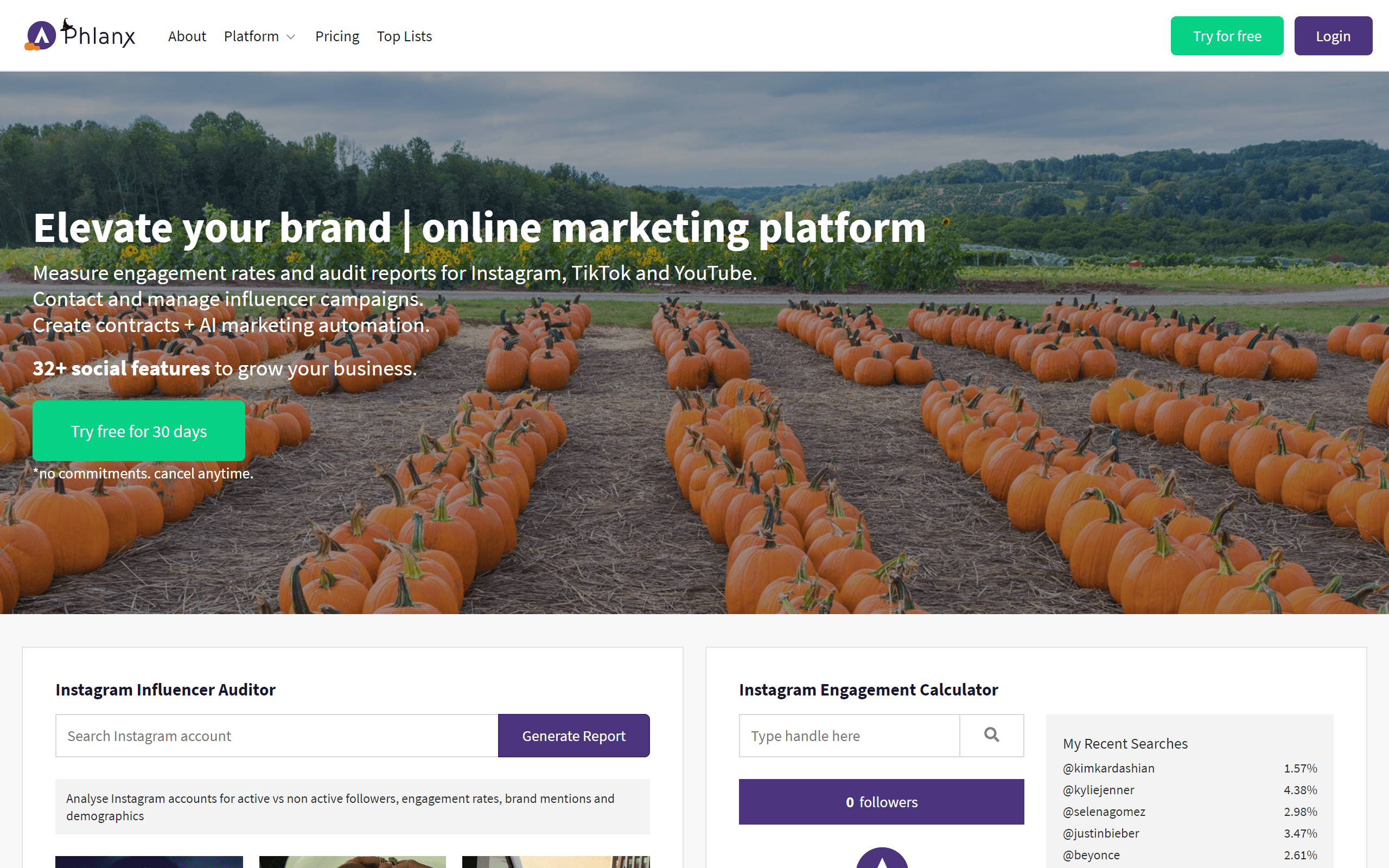Open the About page
The image size is (1389, 868).
point(187,36)
